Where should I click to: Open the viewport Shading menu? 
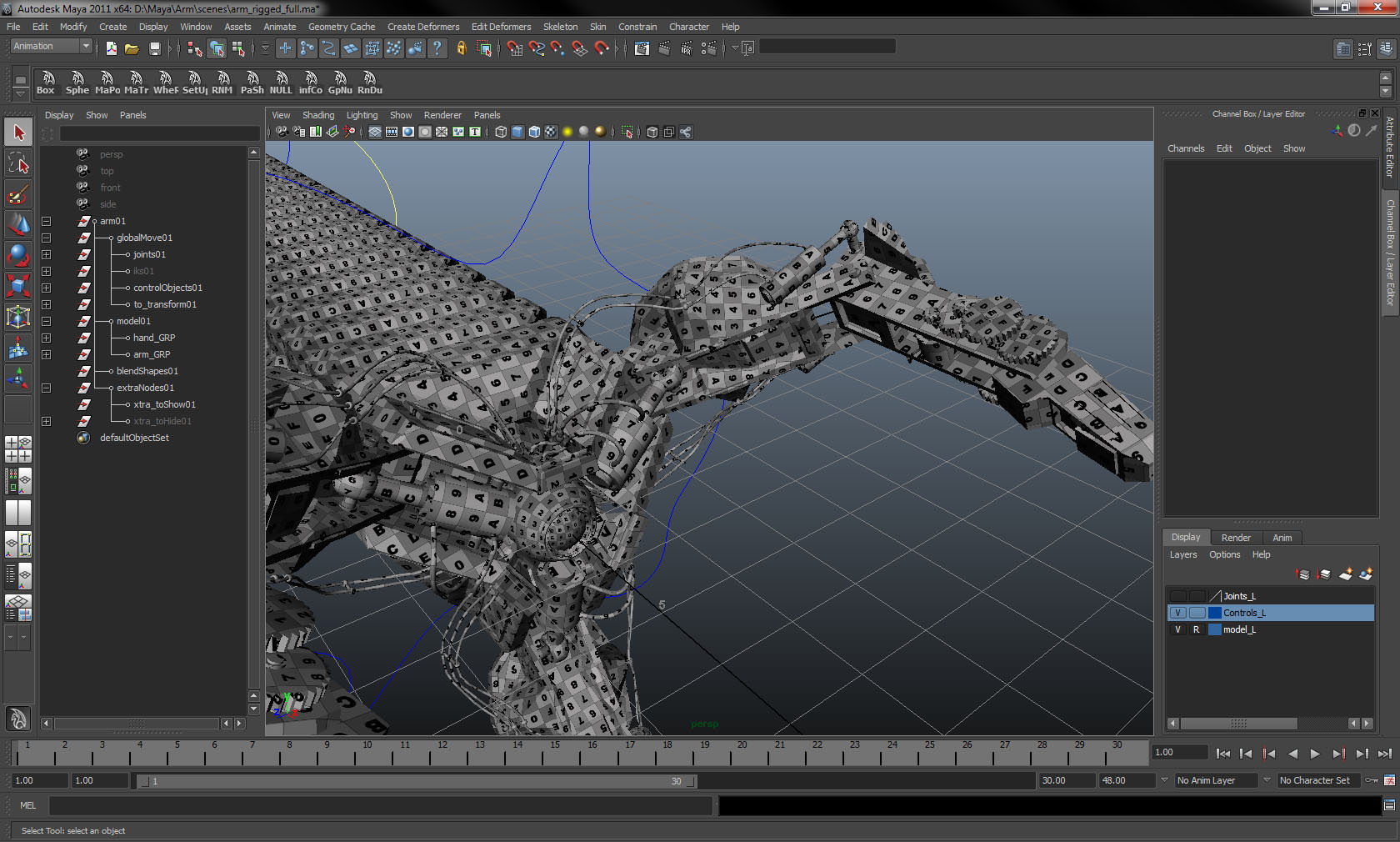click(318, 115)
